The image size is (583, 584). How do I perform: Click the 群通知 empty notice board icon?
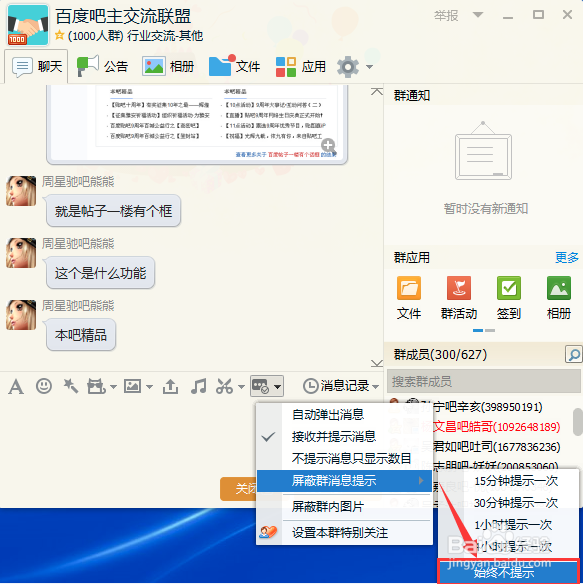coord(483,150)
